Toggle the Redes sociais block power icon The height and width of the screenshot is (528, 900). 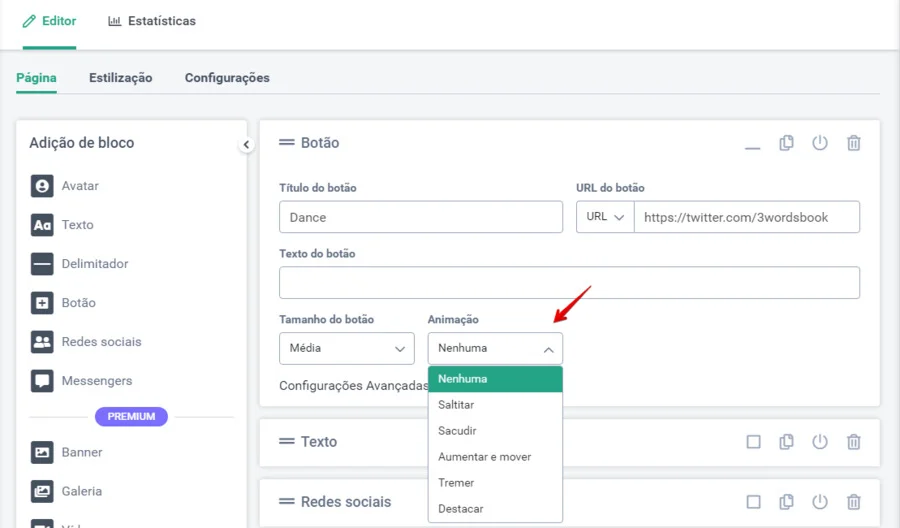pos(820,502)
